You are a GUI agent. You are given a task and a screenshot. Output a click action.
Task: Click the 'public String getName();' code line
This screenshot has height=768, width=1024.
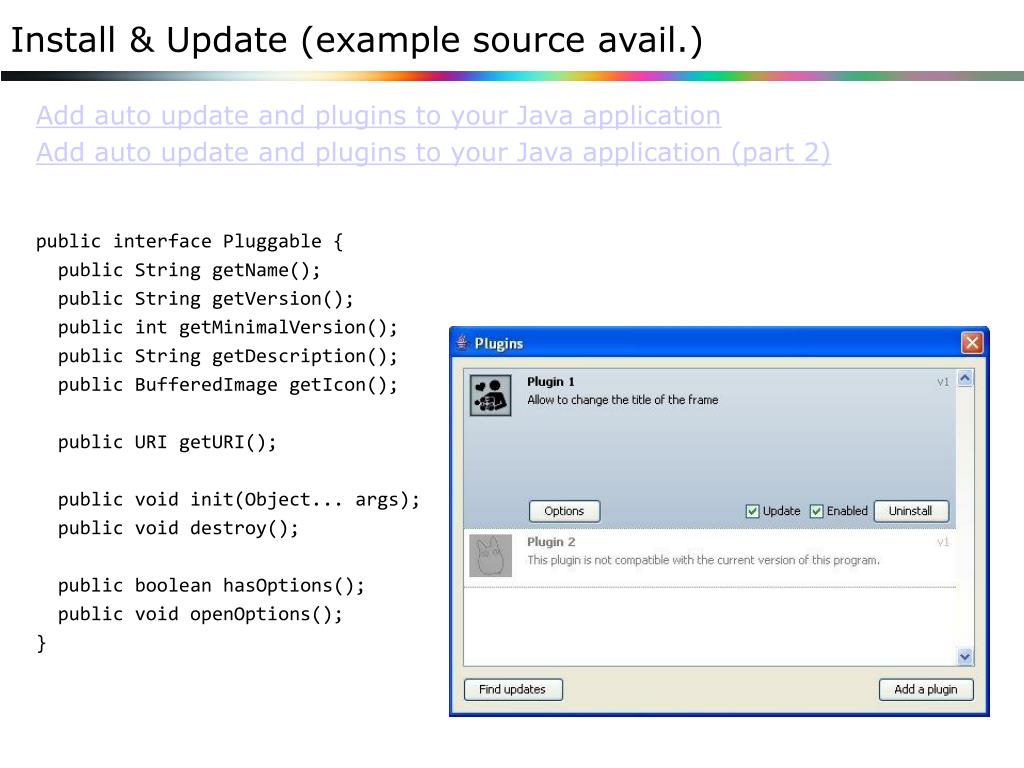189,270
